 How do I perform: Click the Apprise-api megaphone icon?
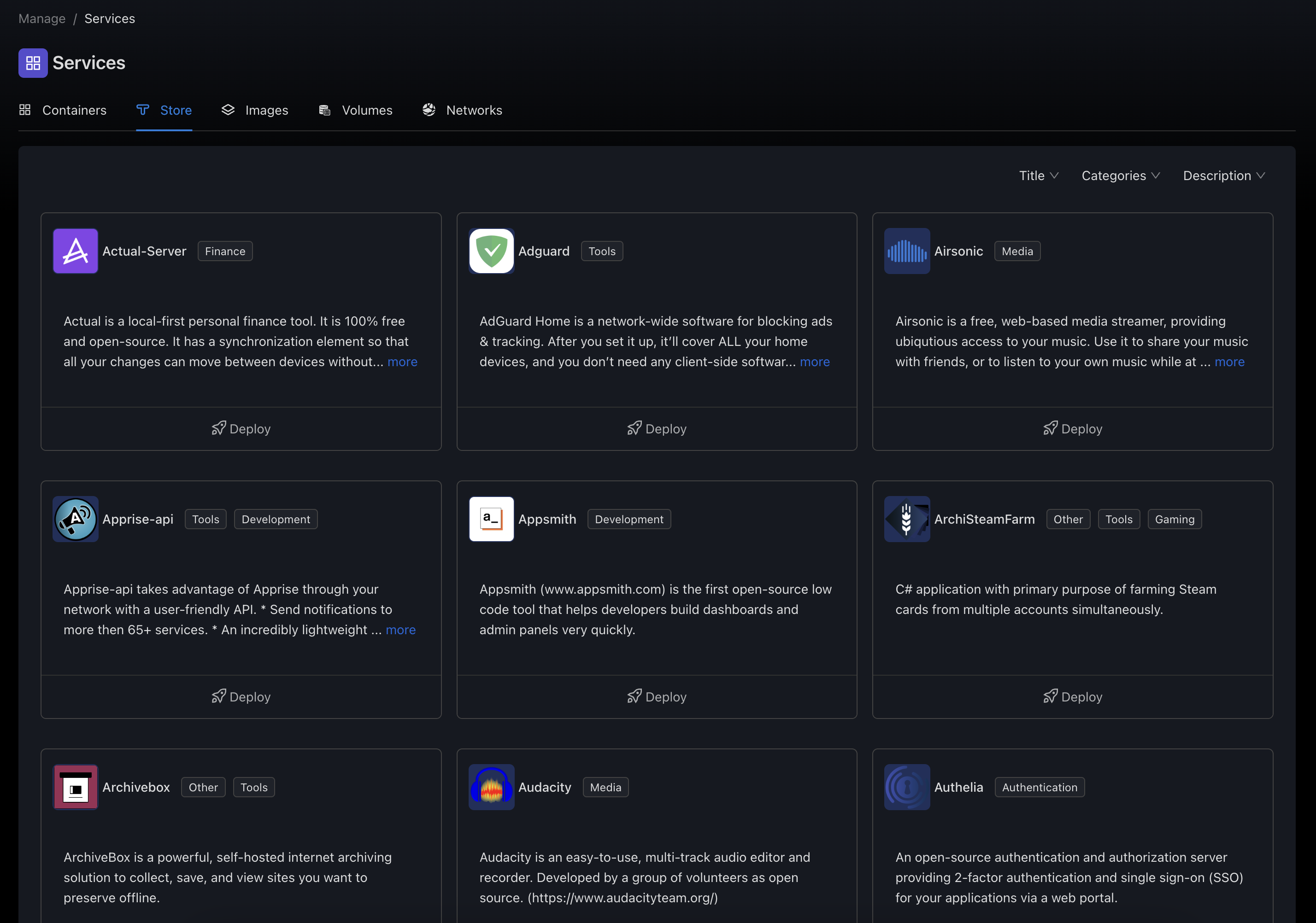75,519
